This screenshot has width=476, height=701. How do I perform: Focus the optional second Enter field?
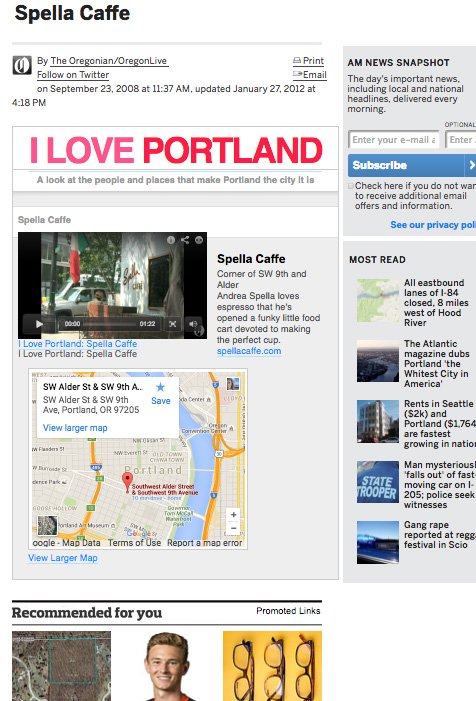(461, 140)
